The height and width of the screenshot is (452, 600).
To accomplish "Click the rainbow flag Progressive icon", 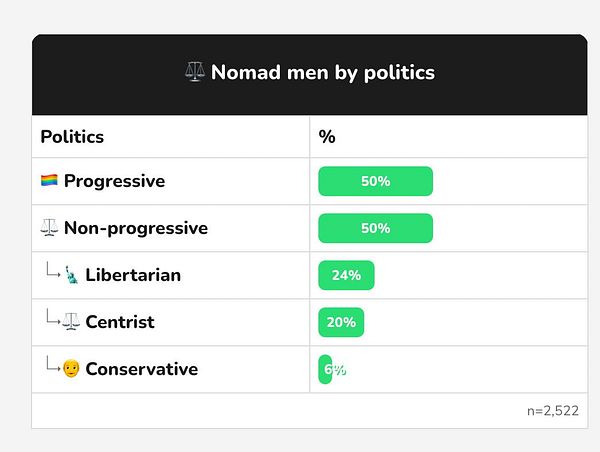I will pos(49,181).
